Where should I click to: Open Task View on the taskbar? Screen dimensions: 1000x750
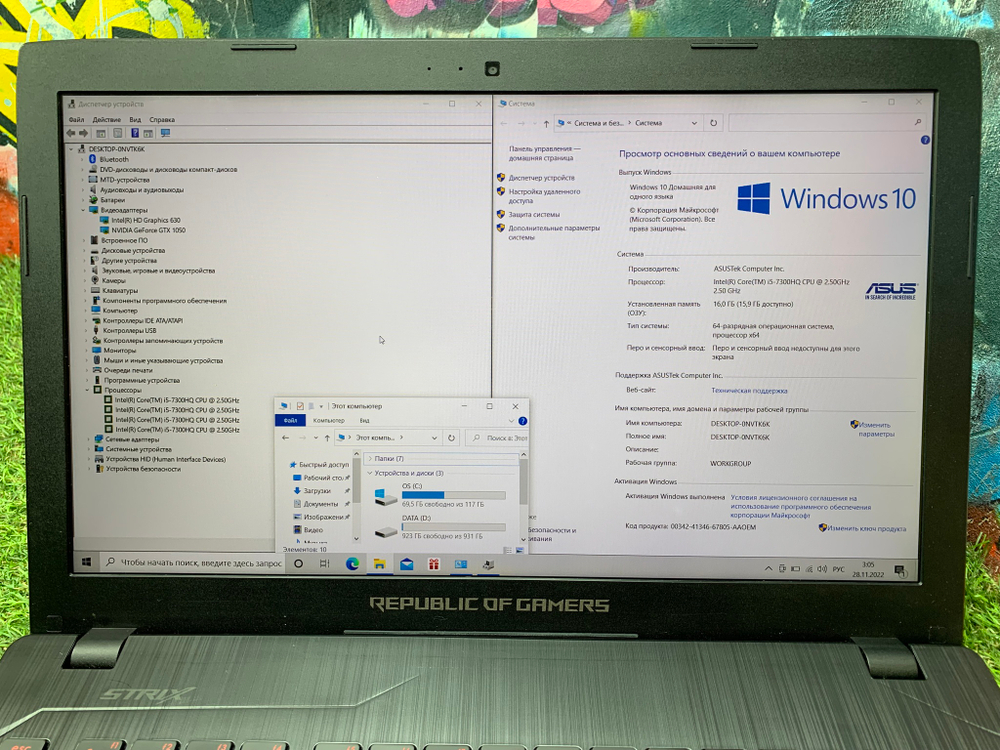[325, 564]
